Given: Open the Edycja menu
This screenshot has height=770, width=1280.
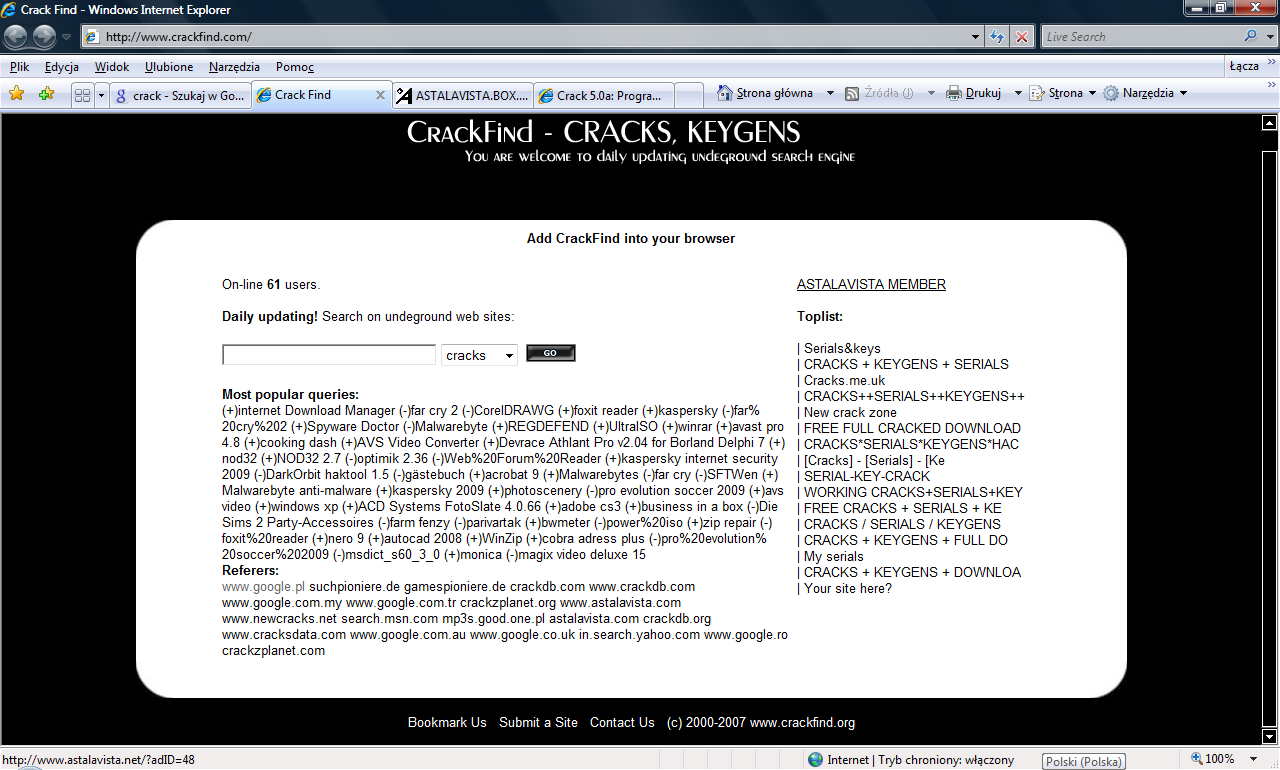Looking at the screenshot, I should tap(62, 67).
